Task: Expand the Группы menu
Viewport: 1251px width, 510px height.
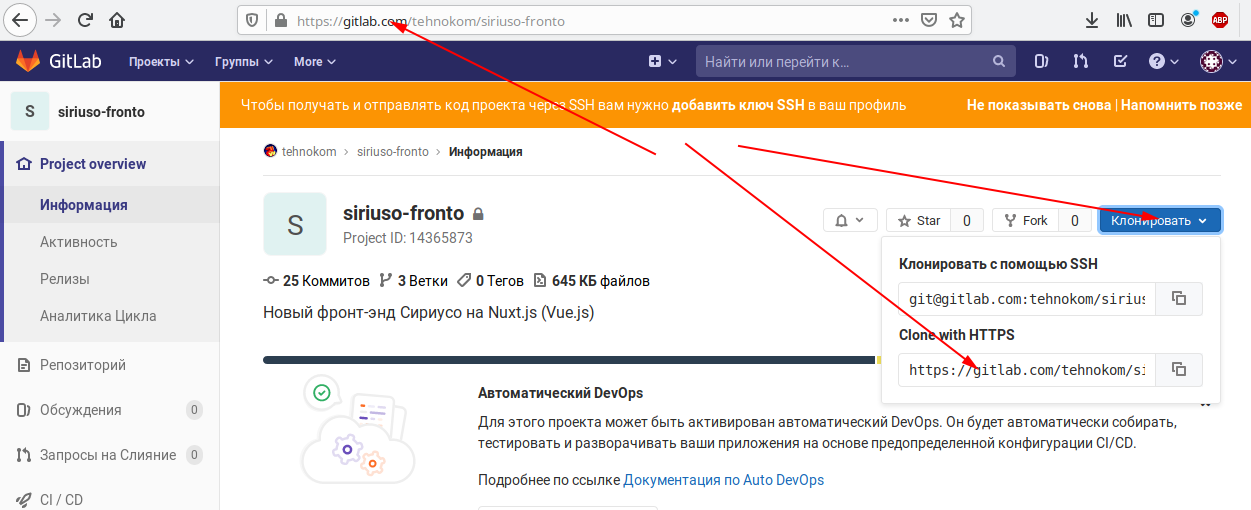Action: click(244, 62)
